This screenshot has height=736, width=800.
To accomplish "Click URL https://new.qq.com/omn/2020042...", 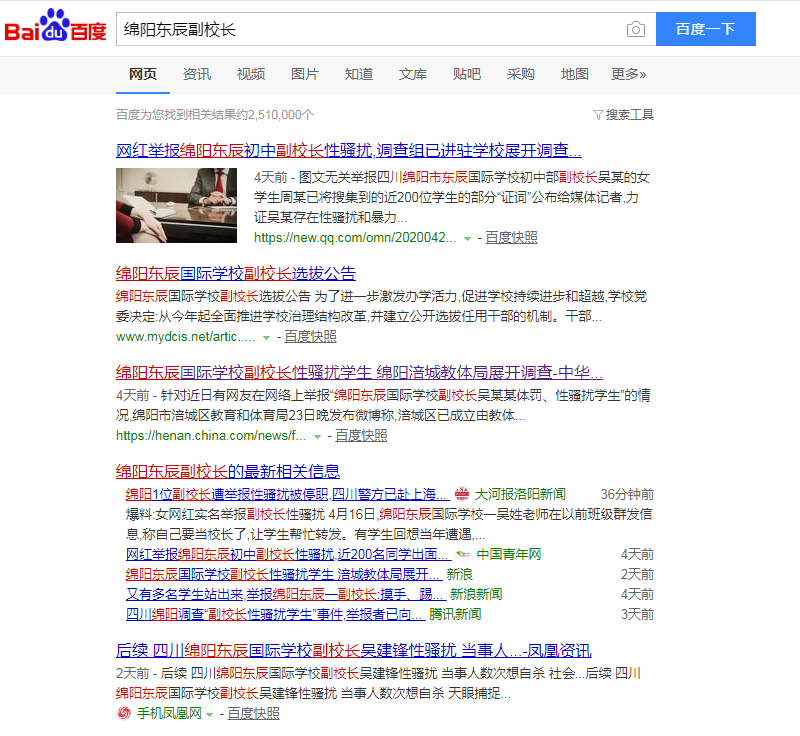I will tap(355, 238).
